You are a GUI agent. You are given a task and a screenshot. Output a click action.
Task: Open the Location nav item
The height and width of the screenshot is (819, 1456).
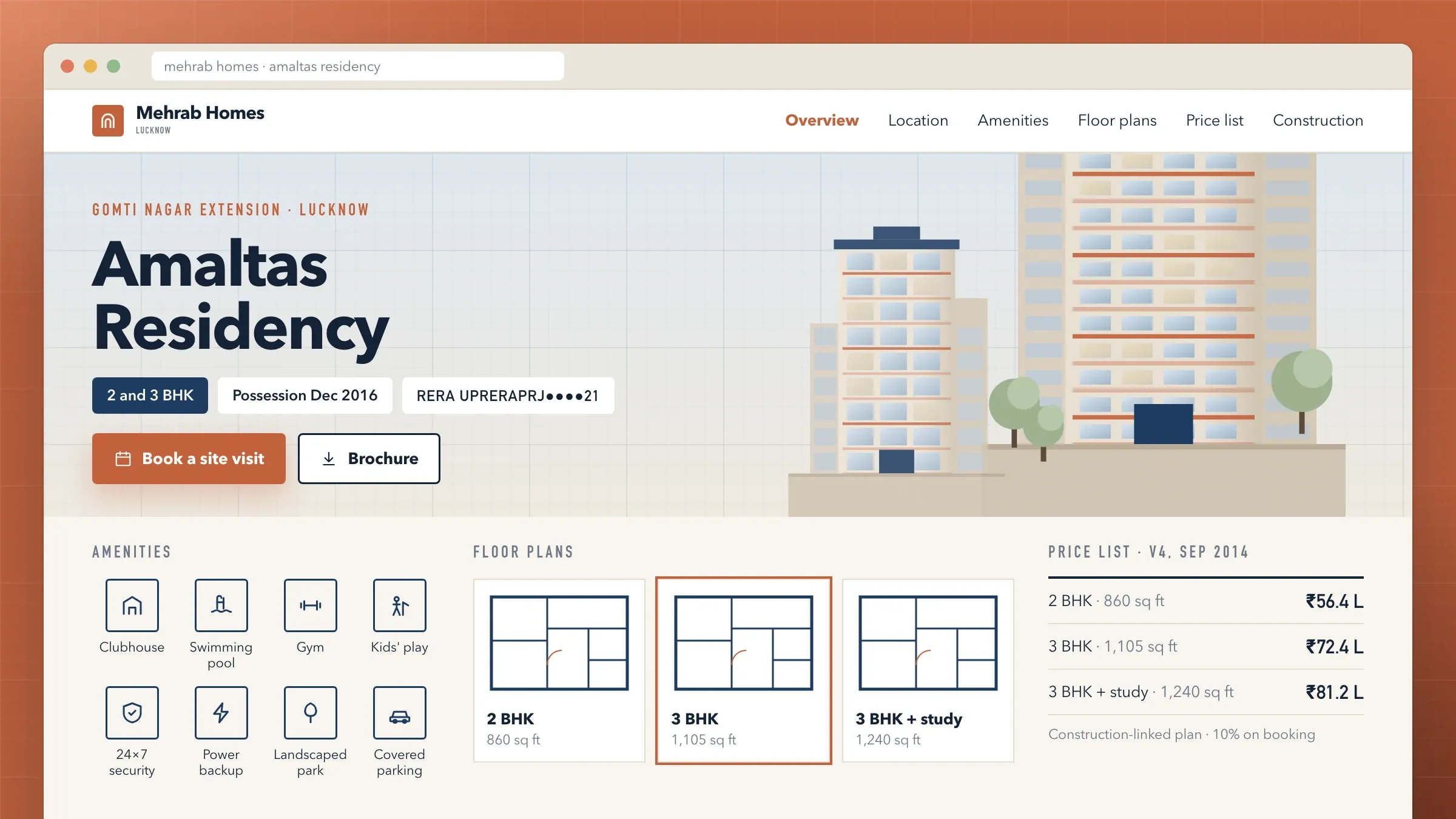(x=918, y=120)
